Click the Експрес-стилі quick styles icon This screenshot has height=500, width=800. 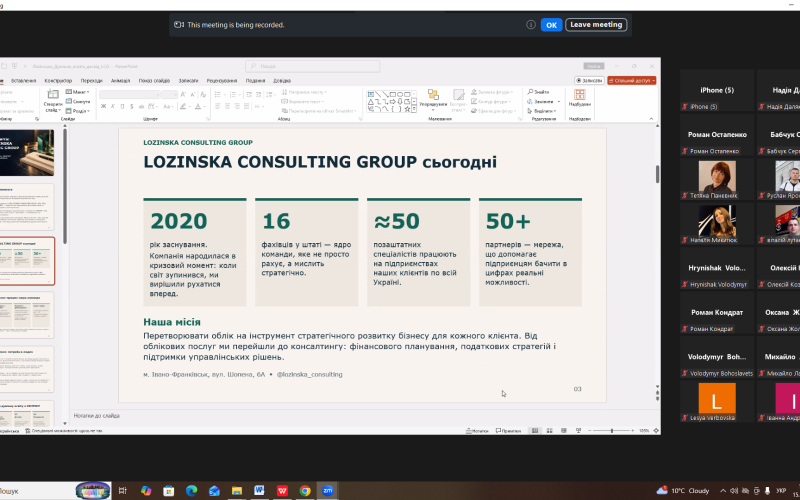point(459,95)
